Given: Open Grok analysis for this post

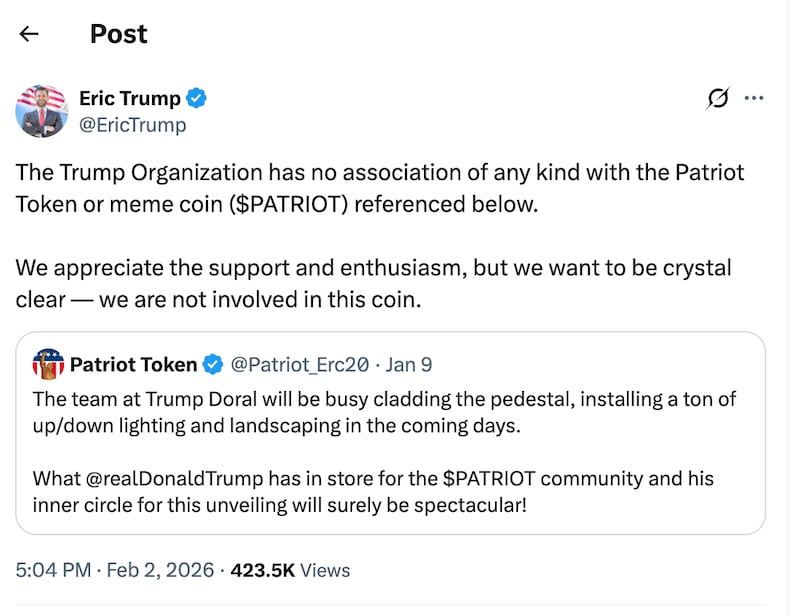Looking at the screenshot, I should (x=718, y=98).
